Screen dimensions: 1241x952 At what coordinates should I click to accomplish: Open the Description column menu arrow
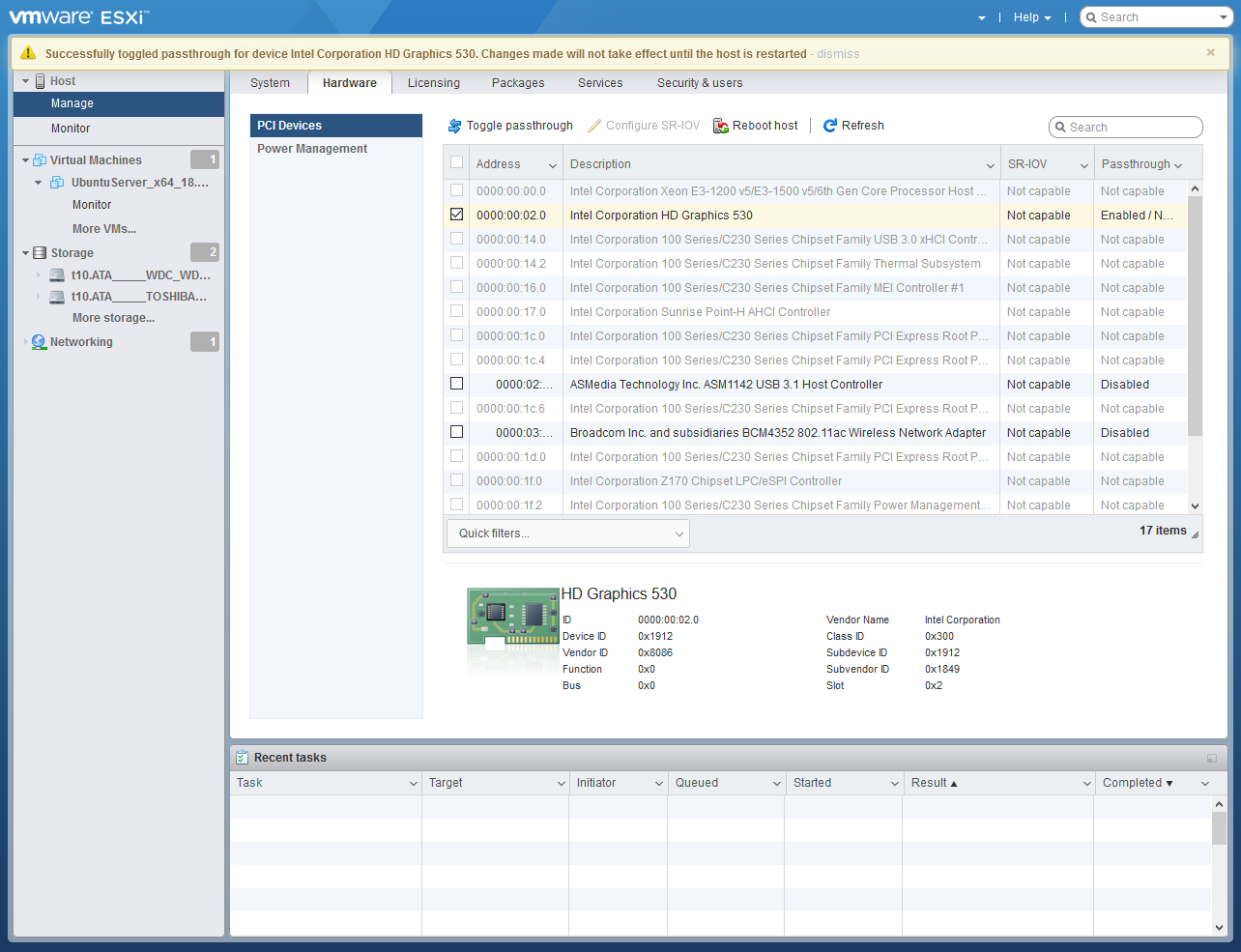pyautogui.click(x=991, y=165)
